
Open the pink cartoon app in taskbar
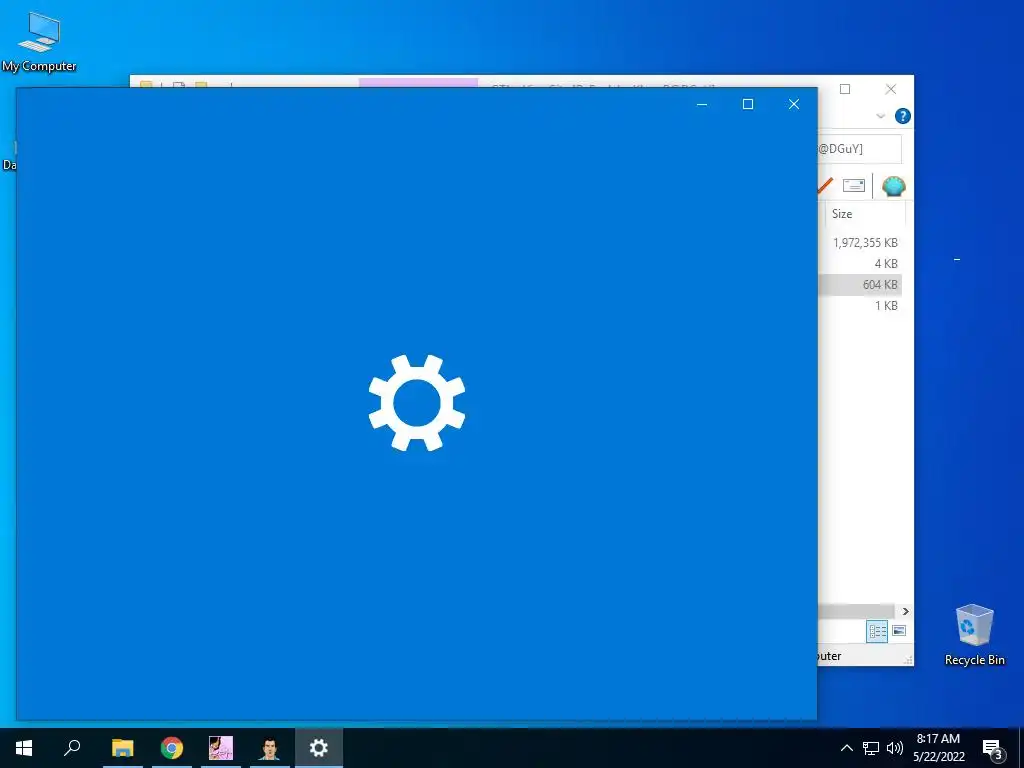click(221, 748)
